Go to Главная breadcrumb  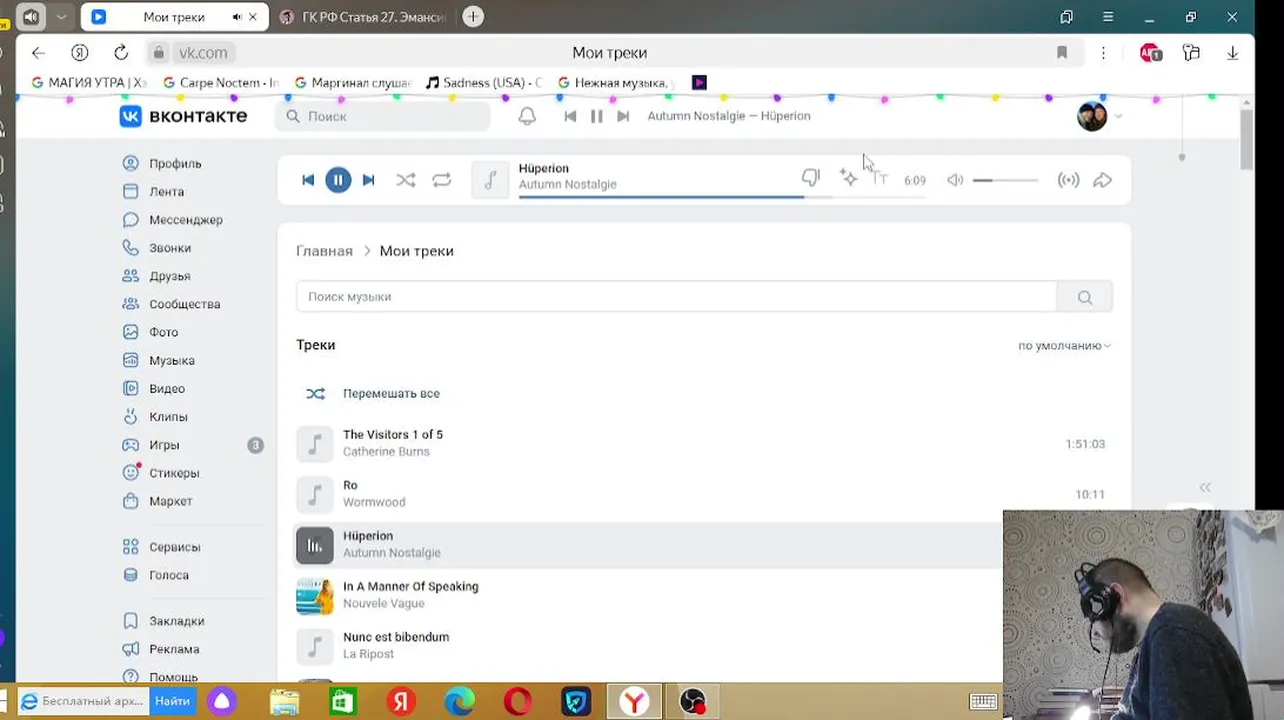(x=324, y=251)
